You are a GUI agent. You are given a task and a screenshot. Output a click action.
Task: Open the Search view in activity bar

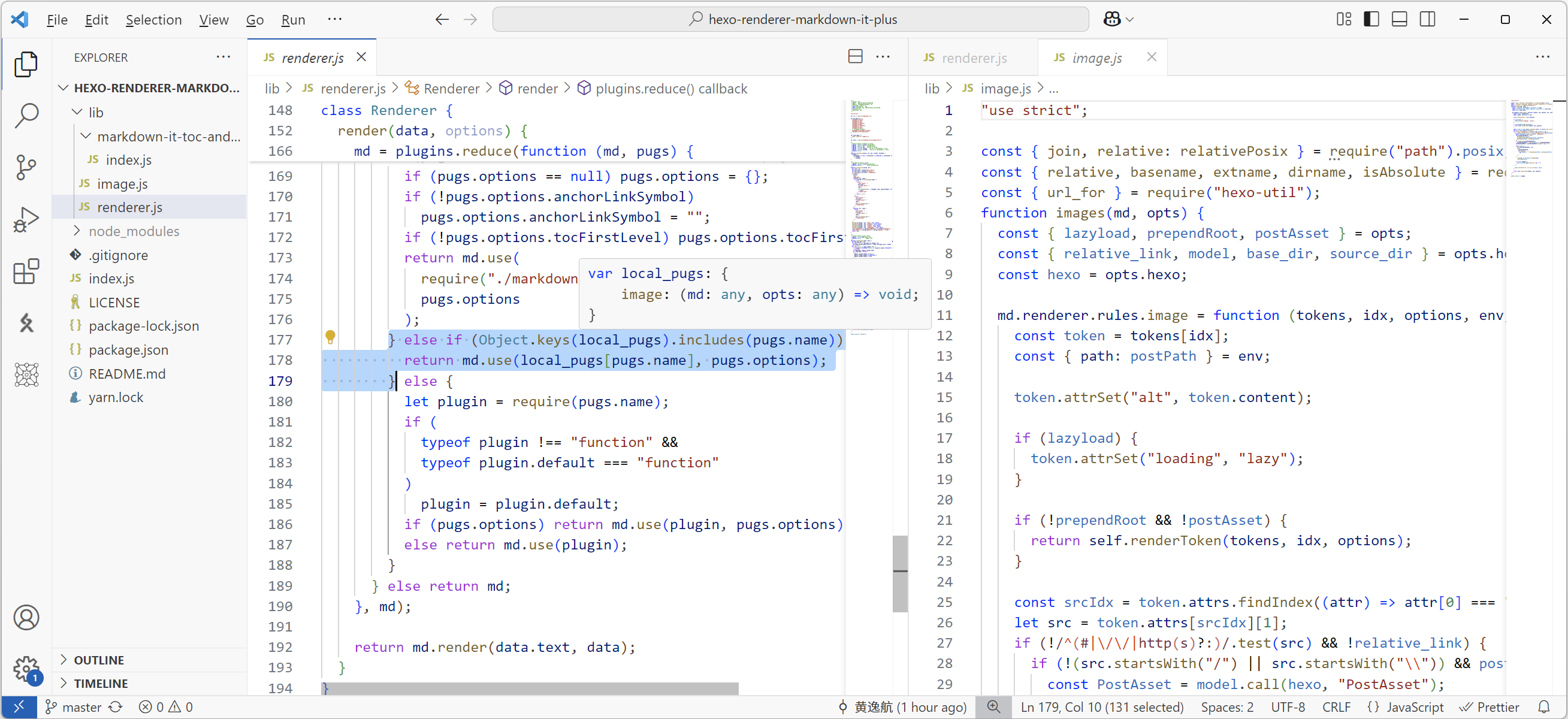[26, 115]
